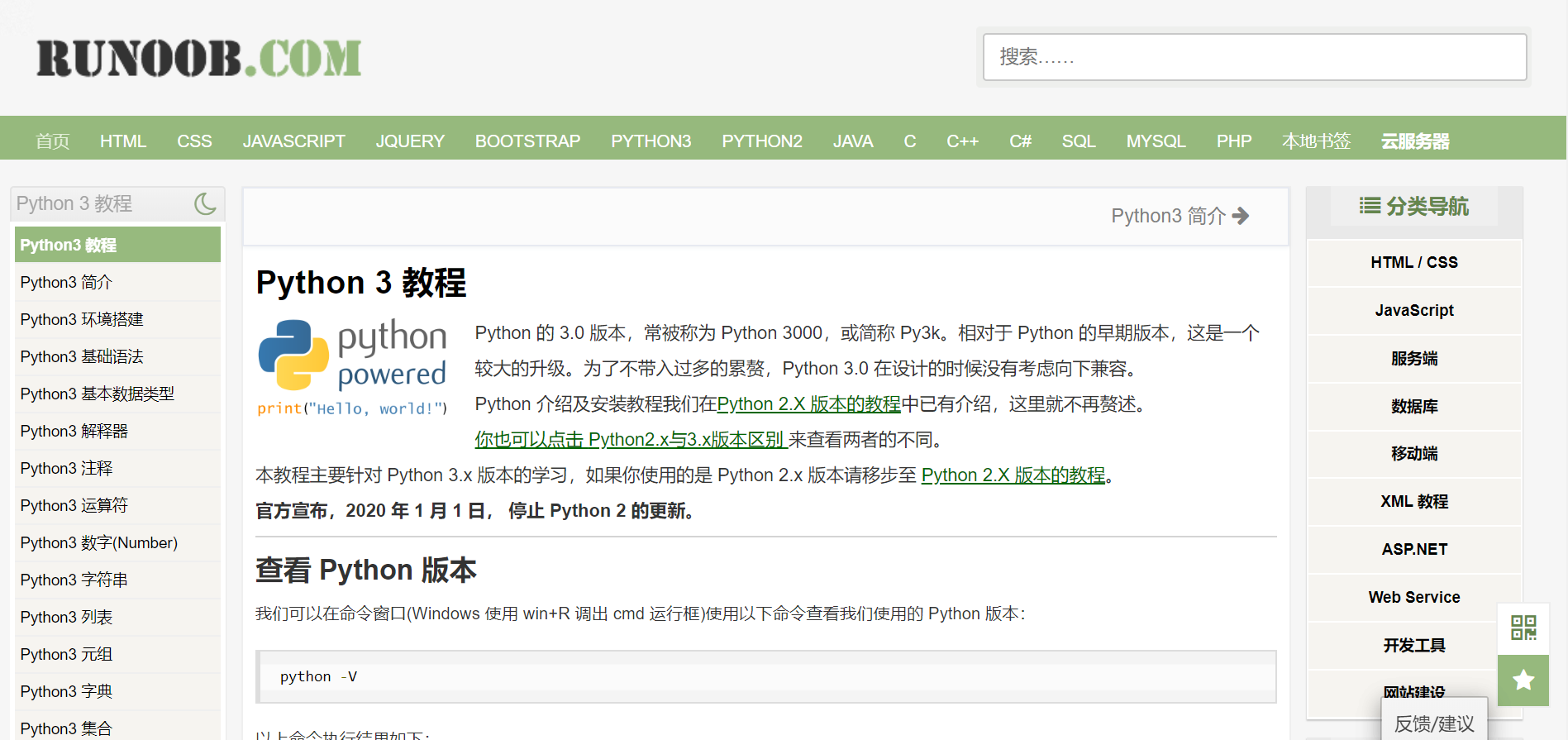Select Python3 集合 in sidebar
1568x740 pixels.
point(117,728)
